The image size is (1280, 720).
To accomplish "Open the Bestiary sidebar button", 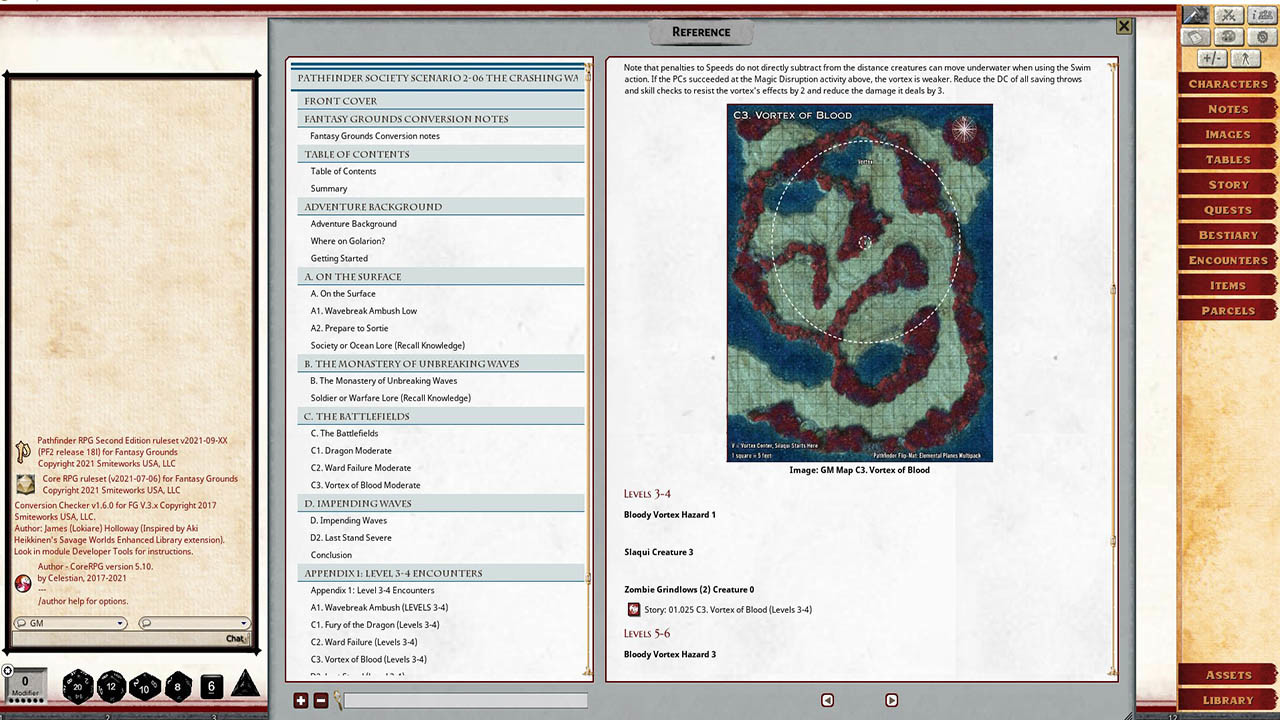I will [x=1227, y=234].
